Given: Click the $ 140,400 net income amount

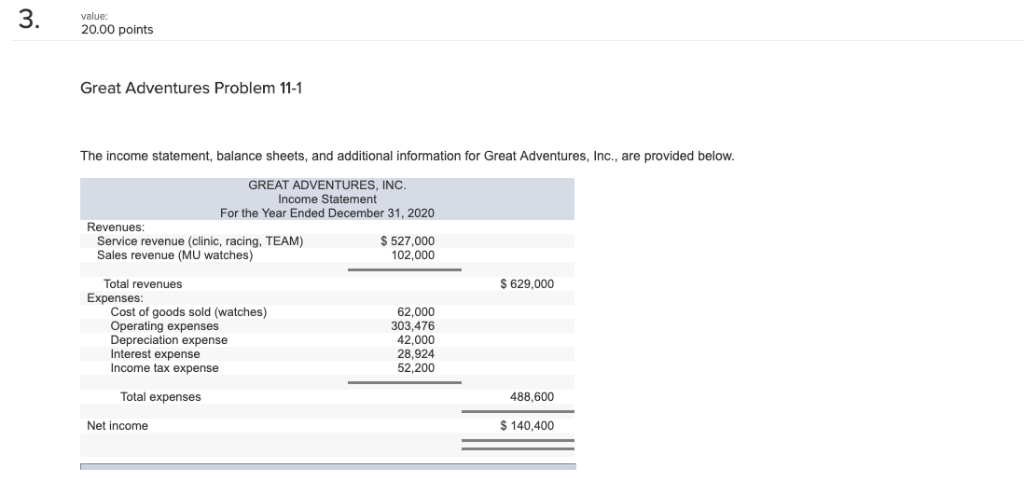Looking at the screenshot, I should pyautogui.click(x=527, y=426).
